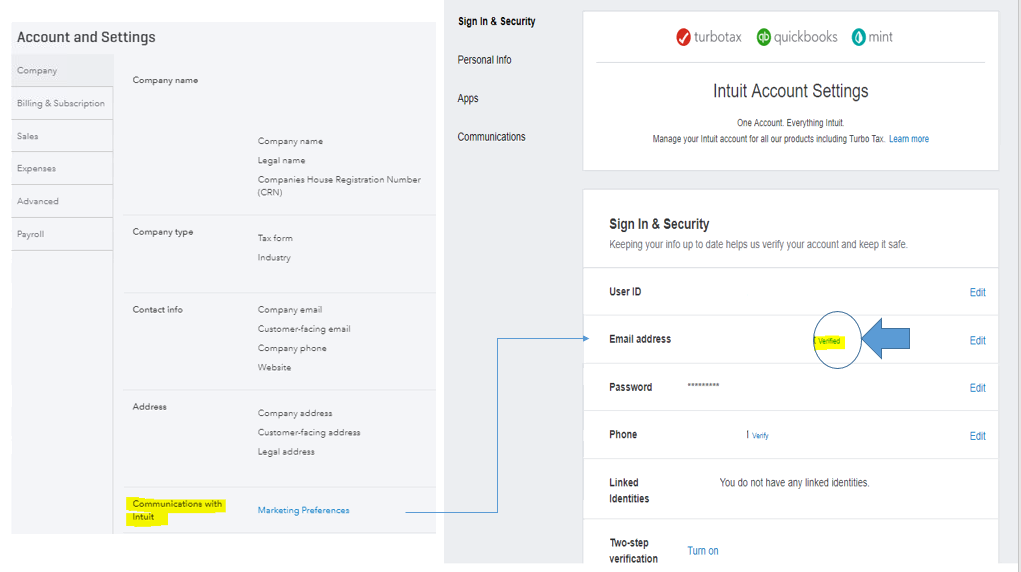The width and height of the screenshot is (1021, 572).
Task: Edit the Email address
Action: (977, 341)
